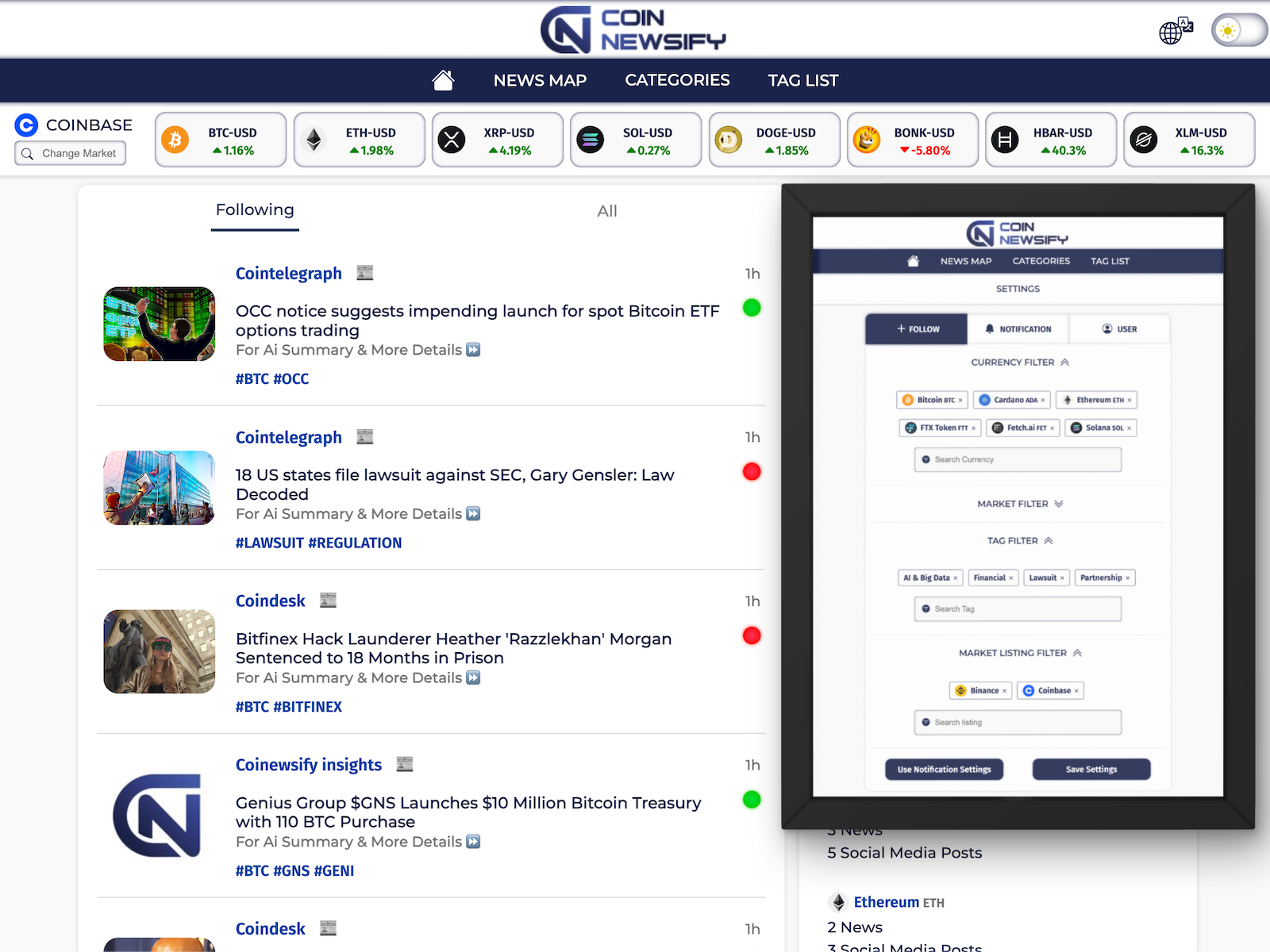Screen dimensions: 1270x952
Task: Click red sentiment dot on SEC lawsuit article
Action: (752, 472)
